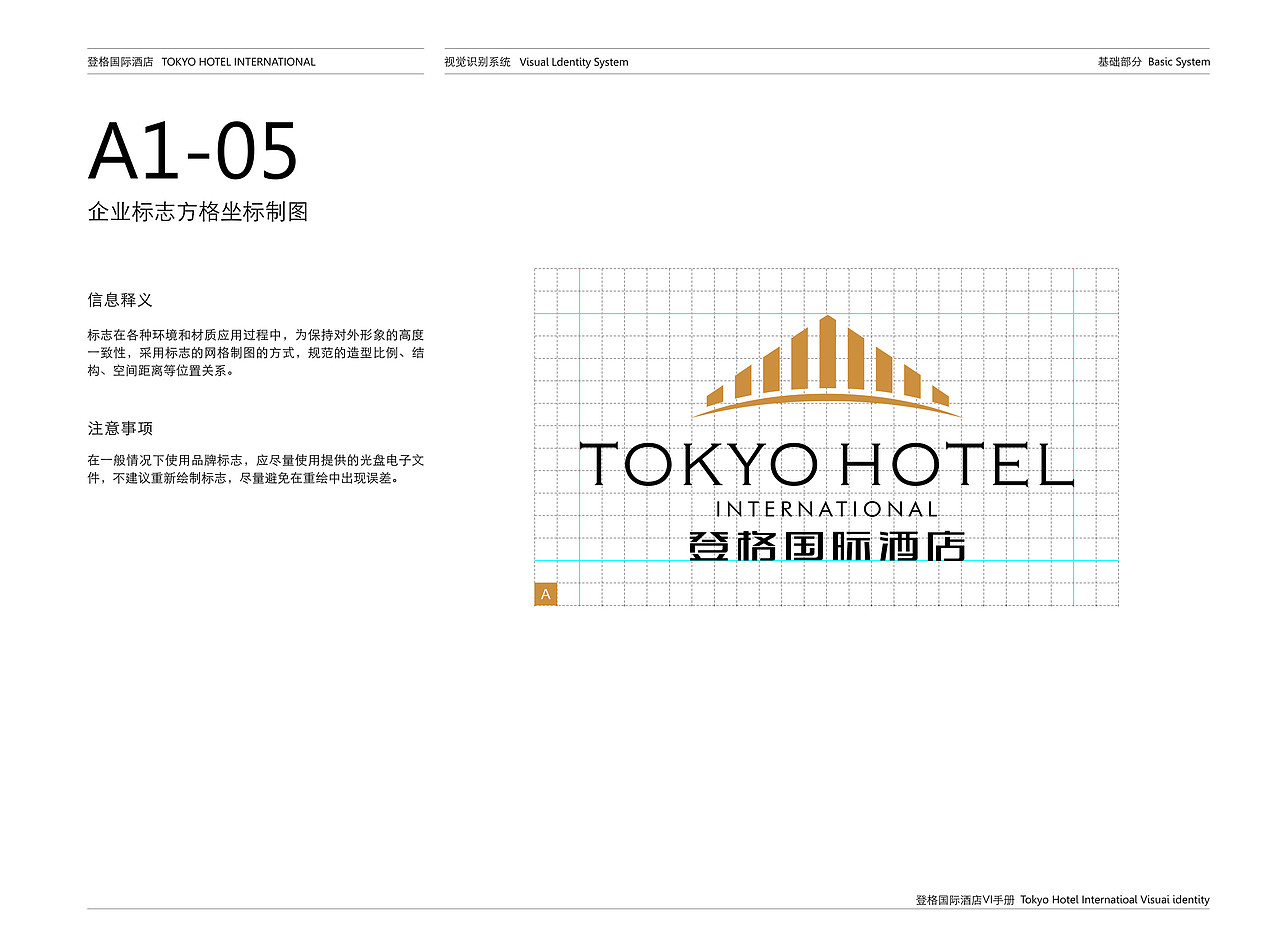Click header text '登格国际酒店 TOKYO HOTEL INTERNATIONAL'
The width and height of the screenshot is (1280, 943).
point(202,62)
